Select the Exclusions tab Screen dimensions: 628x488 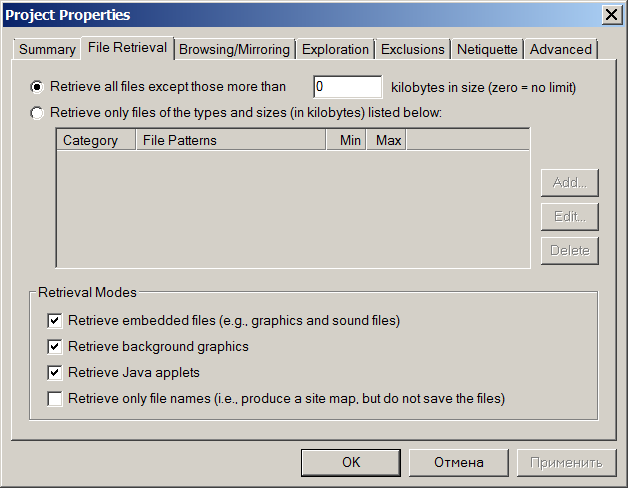pyautogui.click(x=412, y=49)
